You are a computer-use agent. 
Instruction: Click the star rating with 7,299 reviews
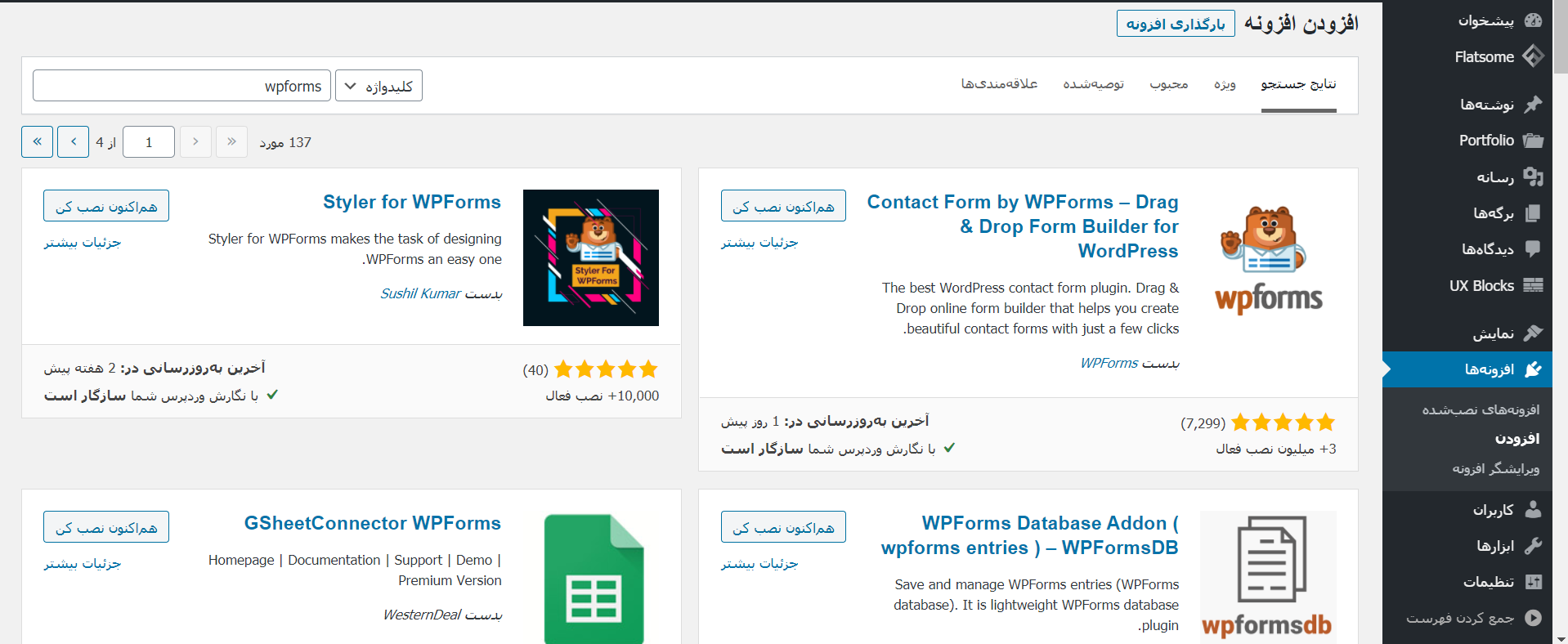click(1283, 423)
